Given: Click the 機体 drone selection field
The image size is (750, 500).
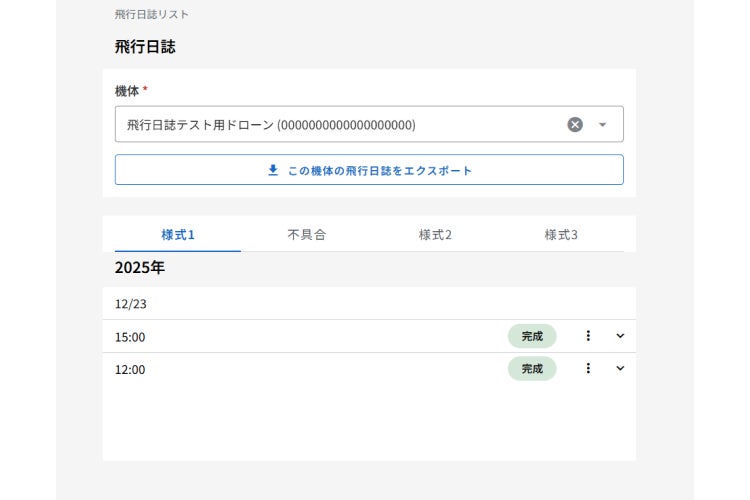Looking at the screenshot, I should pos(340,125).
